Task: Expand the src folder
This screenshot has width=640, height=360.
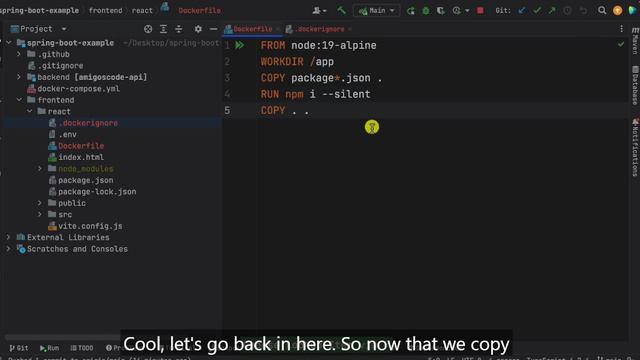Action: pos(40,214)
